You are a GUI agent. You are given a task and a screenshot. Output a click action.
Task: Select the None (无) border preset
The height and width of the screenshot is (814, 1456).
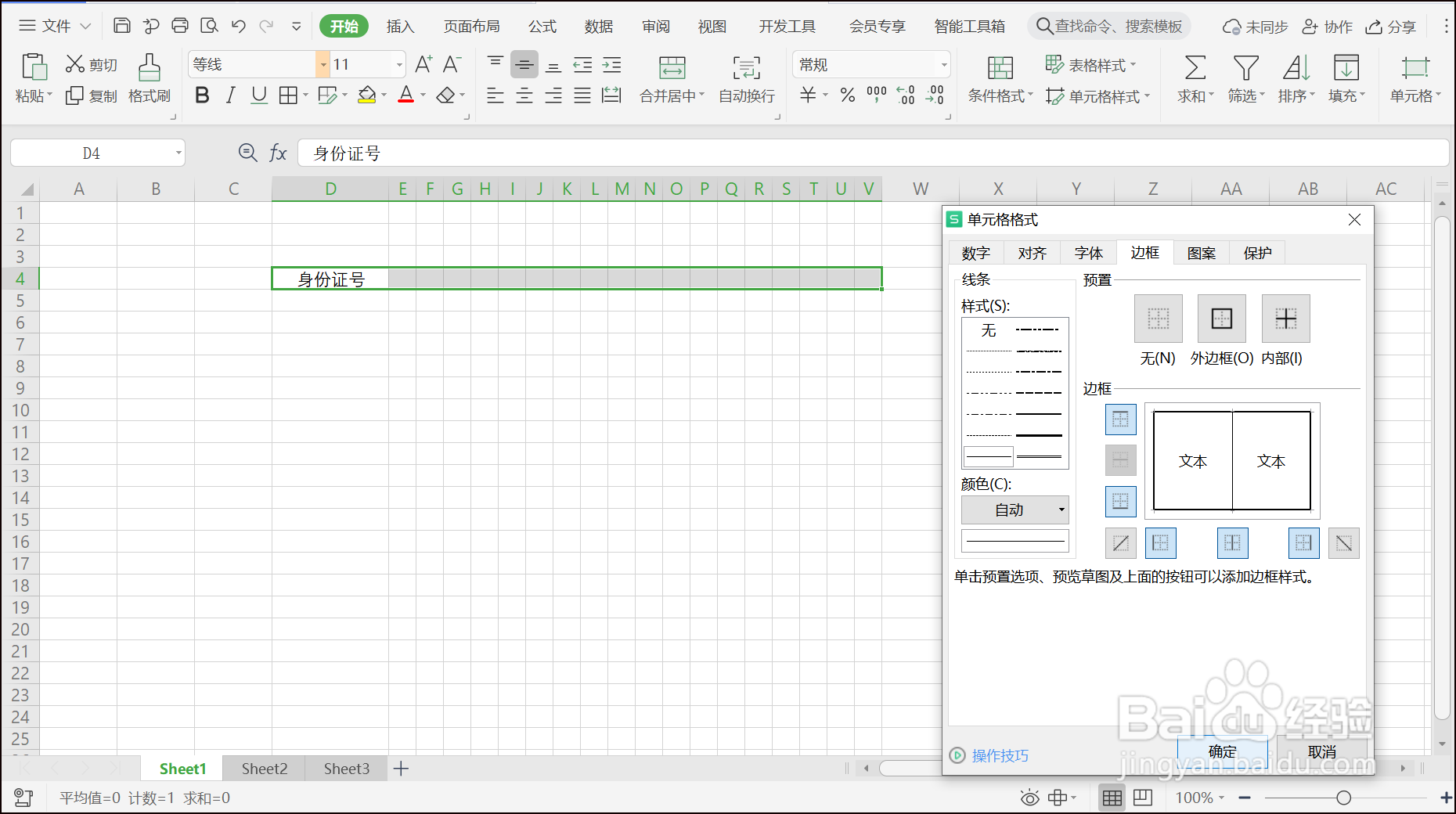(x=1158, y=319)
